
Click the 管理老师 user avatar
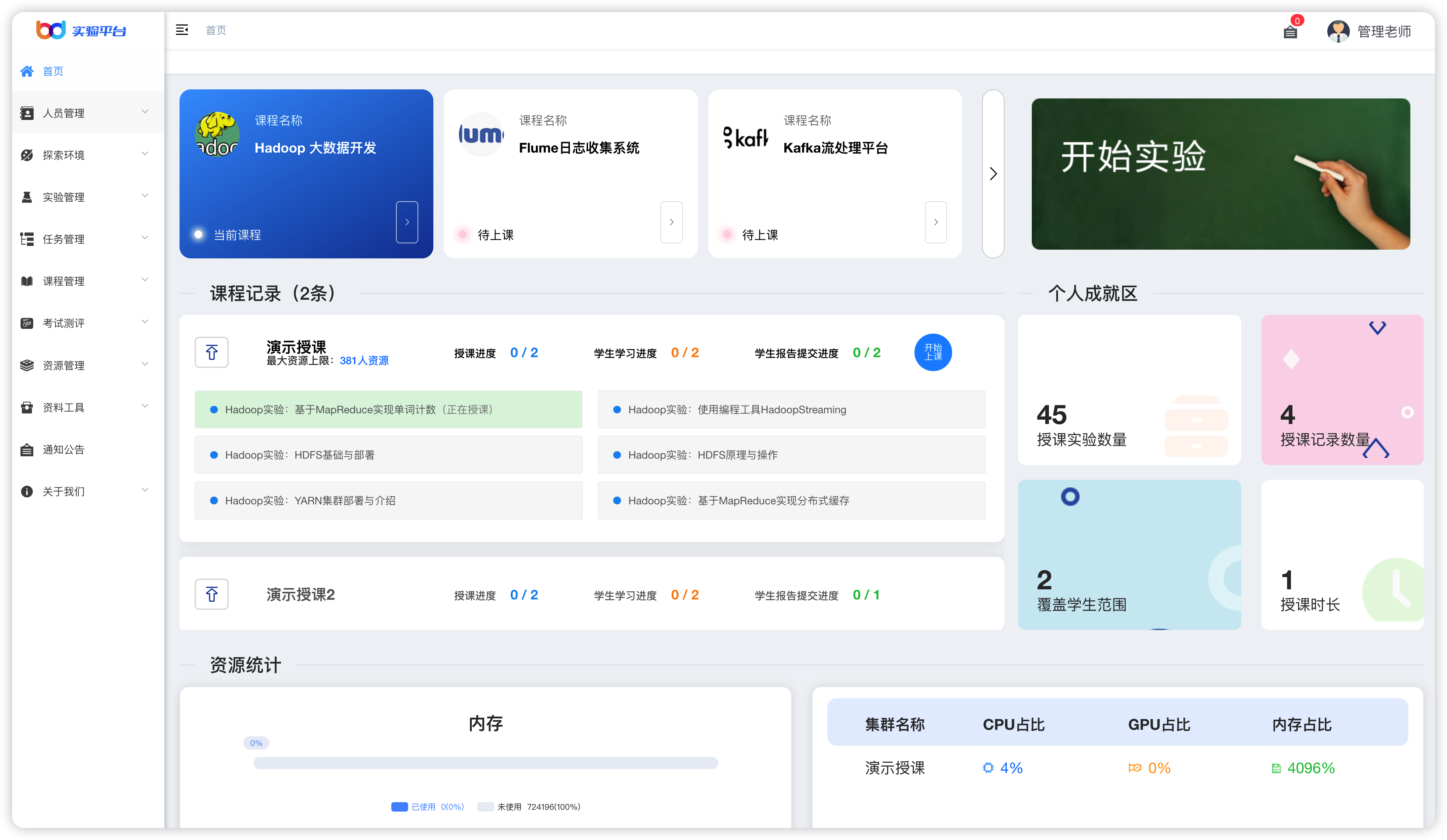point(1338,31)
